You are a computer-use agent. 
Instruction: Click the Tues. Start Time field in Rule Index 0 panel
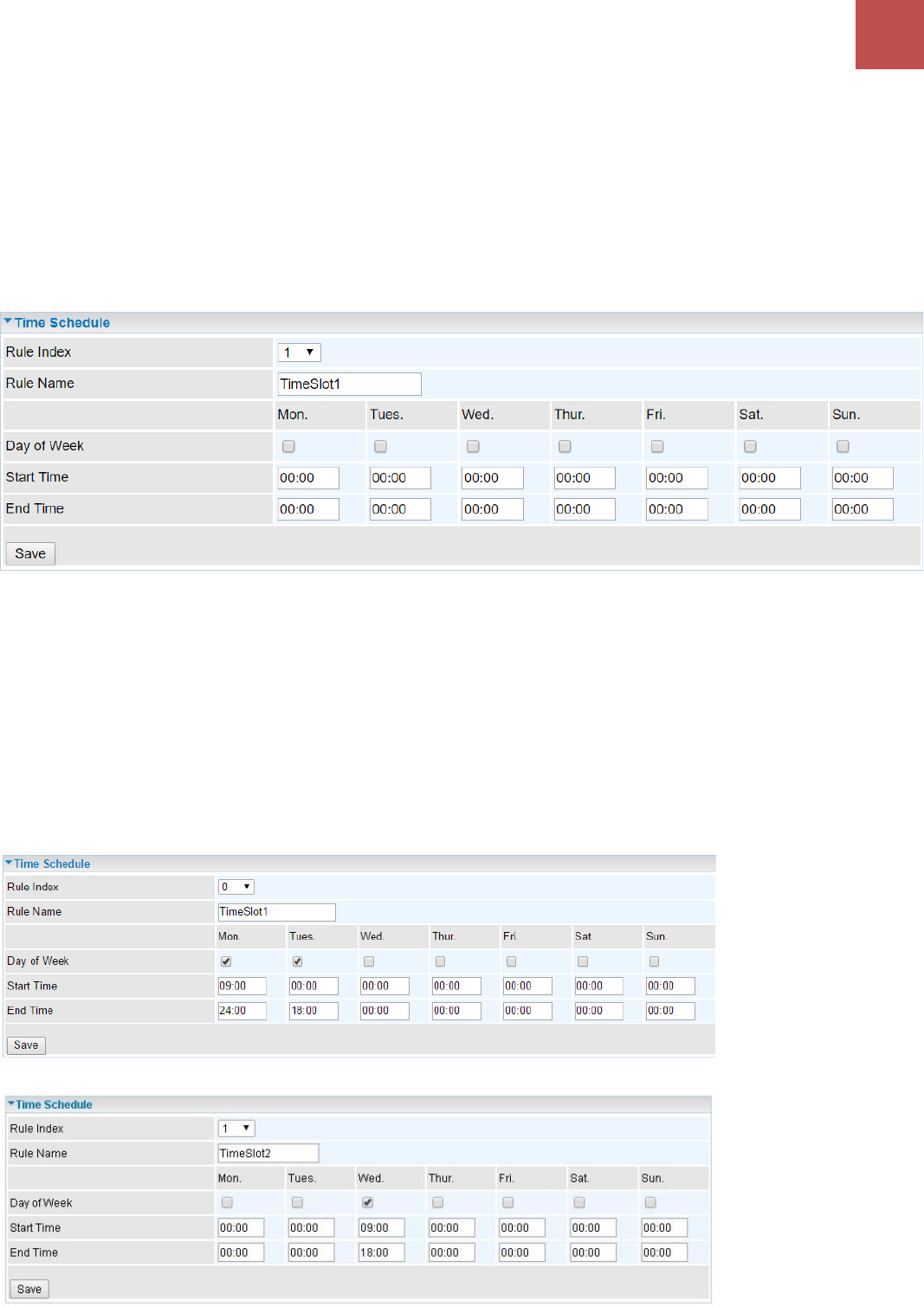point(313,986)
